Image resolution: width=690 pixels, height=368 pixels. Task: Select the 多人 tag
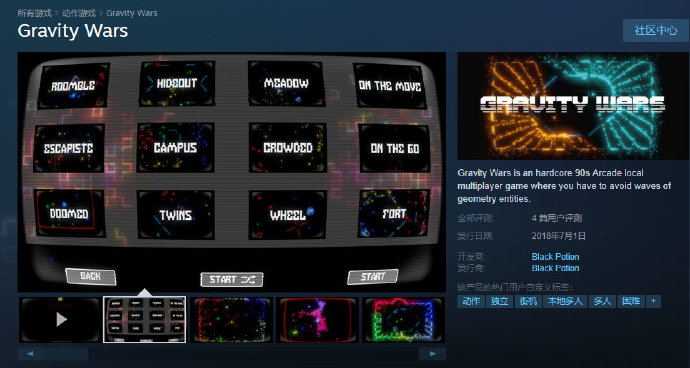pos(602,302)
